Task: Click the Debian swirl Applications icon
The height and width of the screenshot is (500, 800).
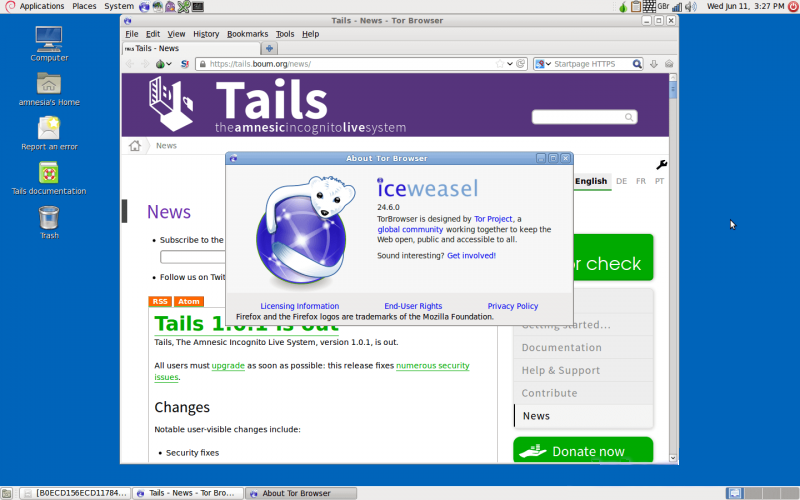Action: click(x=10, y=7)
